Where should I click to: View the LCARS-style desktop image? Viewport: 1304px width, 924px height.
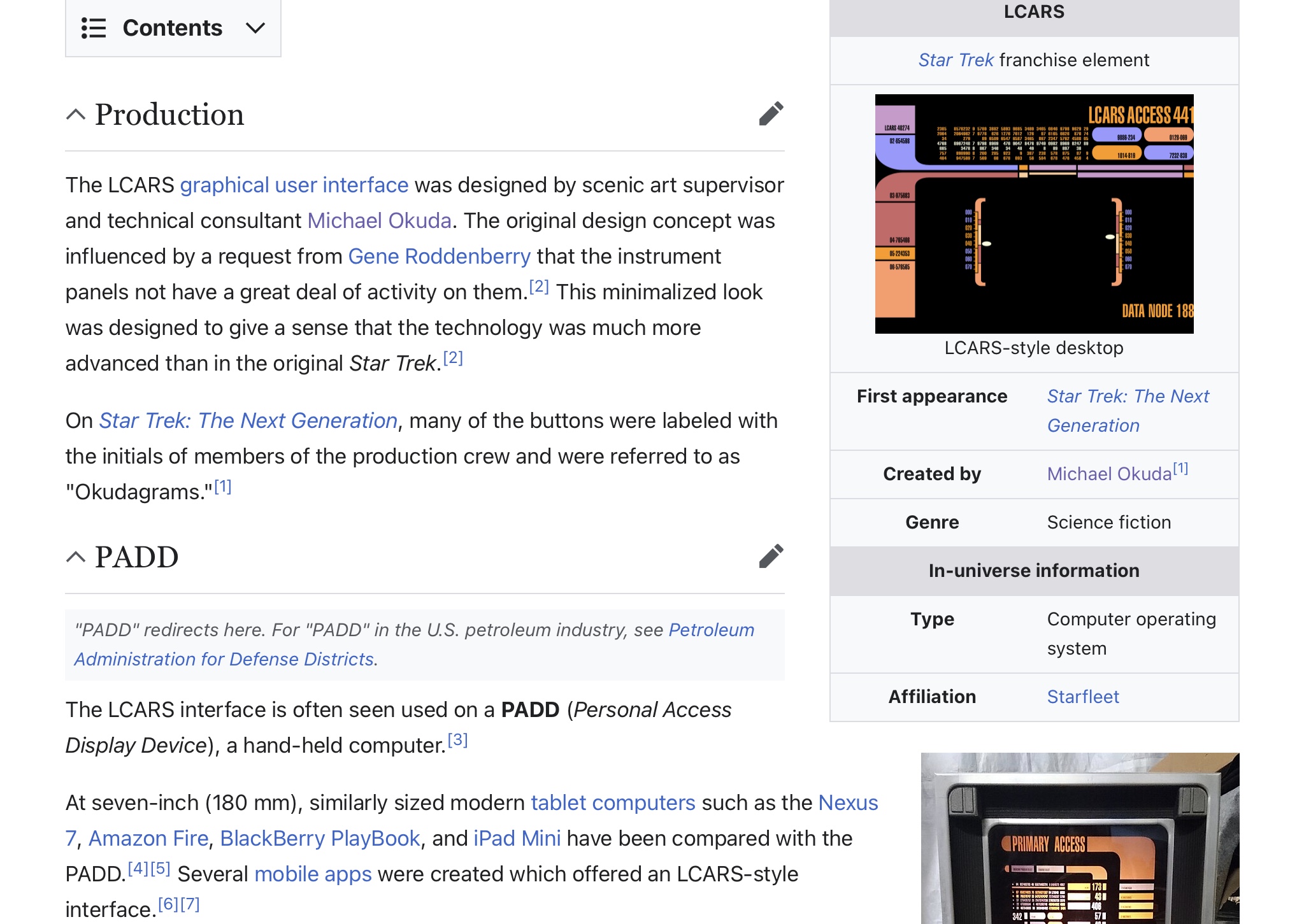1034,214
